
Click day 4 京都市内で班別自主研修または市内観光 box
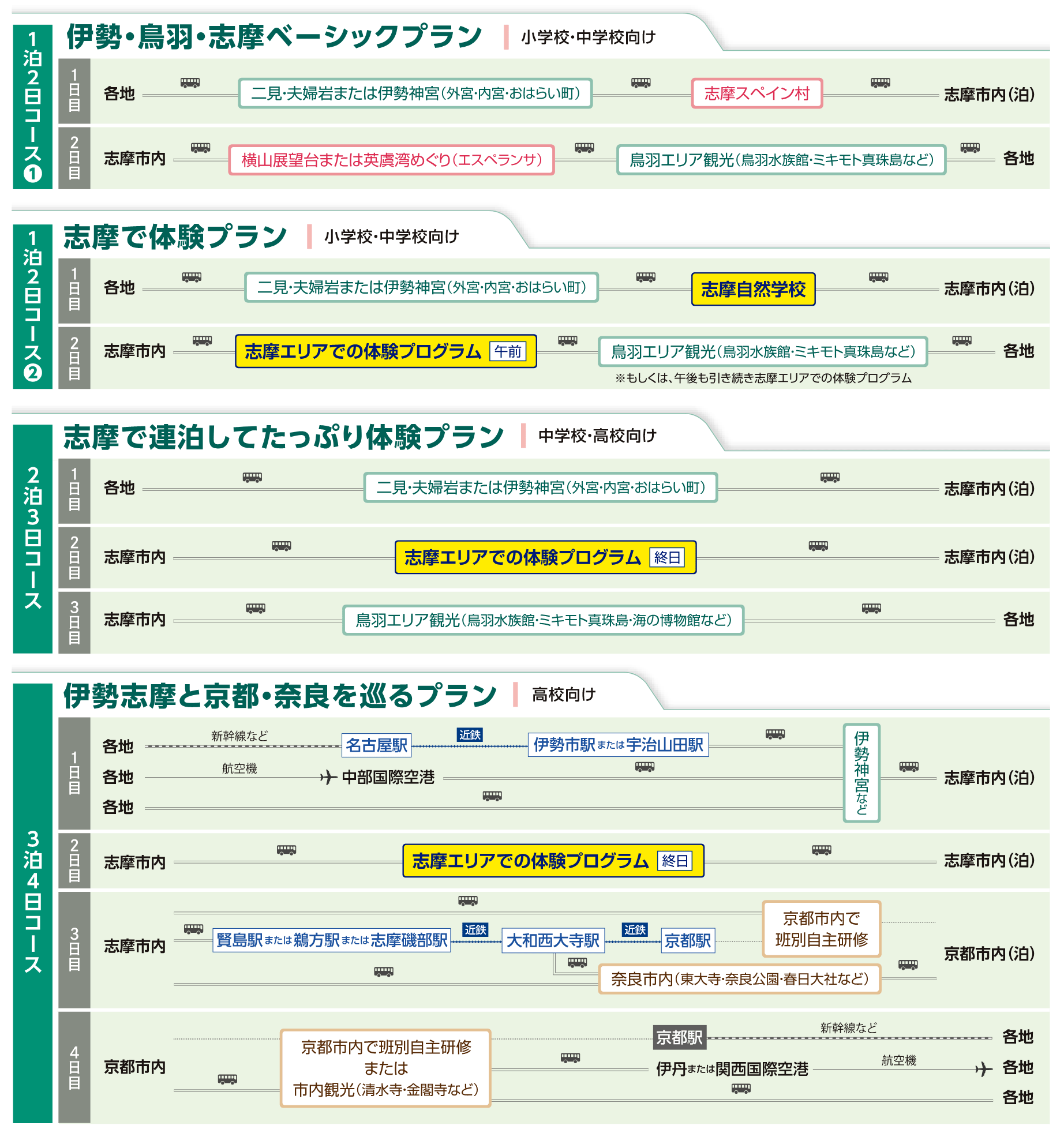[x=385, y=1068]
